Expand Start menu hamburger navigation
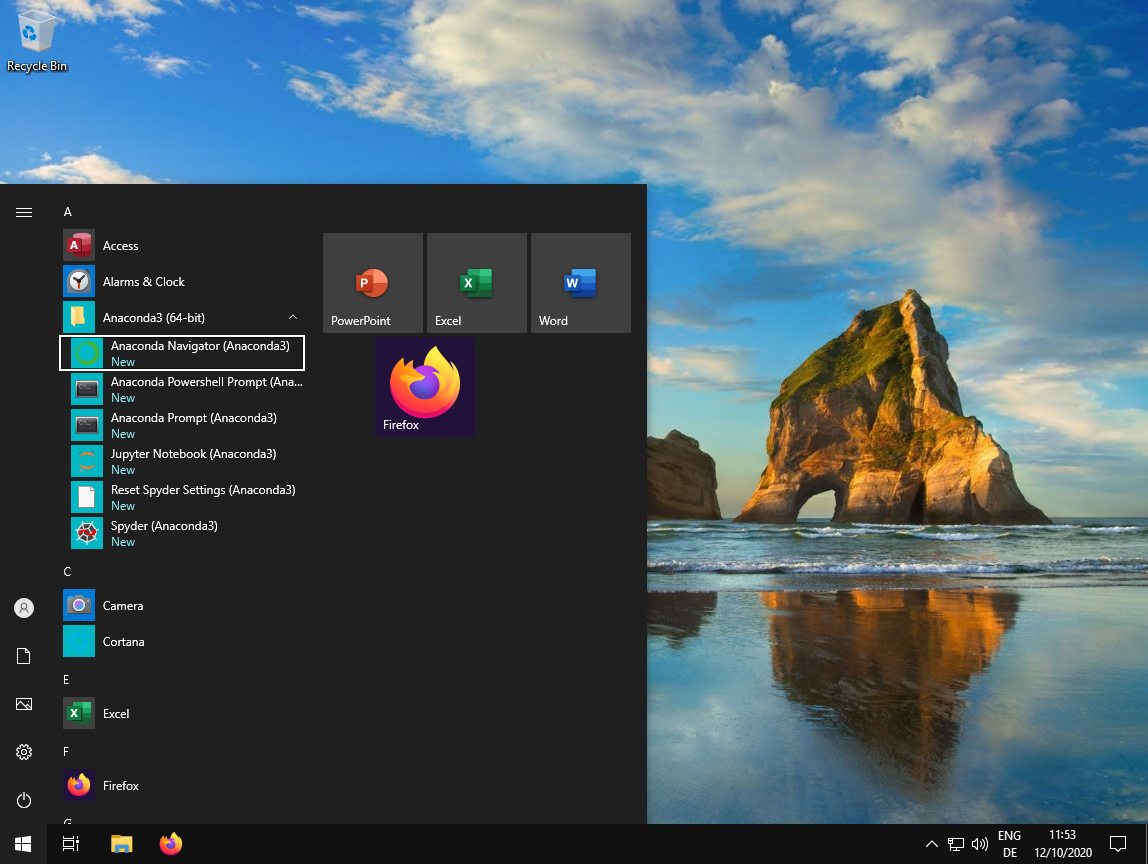The height and width of the screenshot is (864, 1148). tap(24, 212)
